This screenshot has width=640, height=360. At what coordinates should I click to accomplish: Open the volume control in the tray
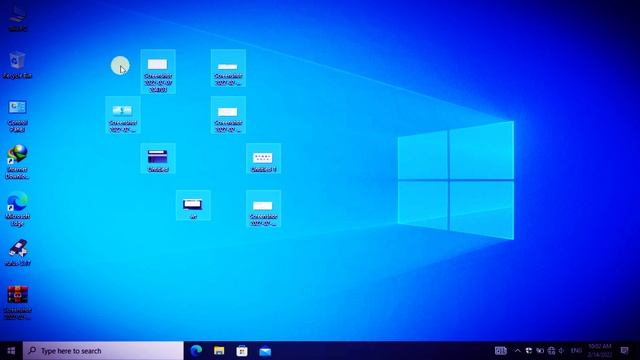tap(562, 351)
